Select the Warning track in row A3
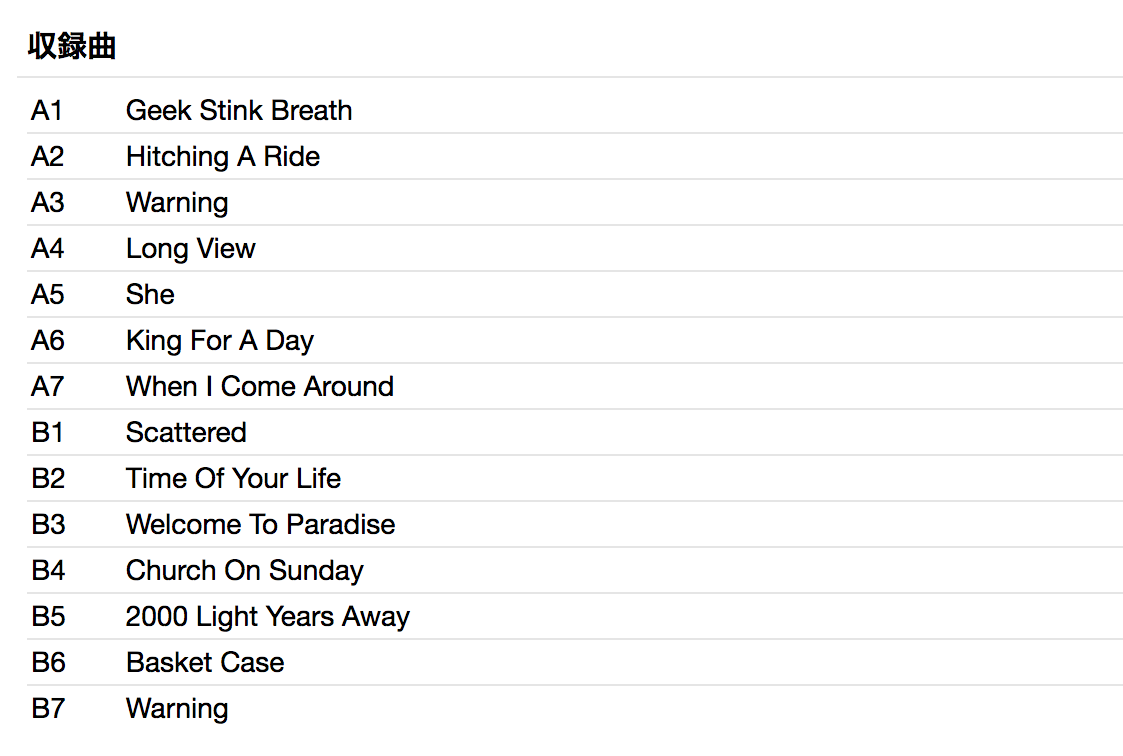Viewport: 1123px width, 756px height. [x=177, y=202]
